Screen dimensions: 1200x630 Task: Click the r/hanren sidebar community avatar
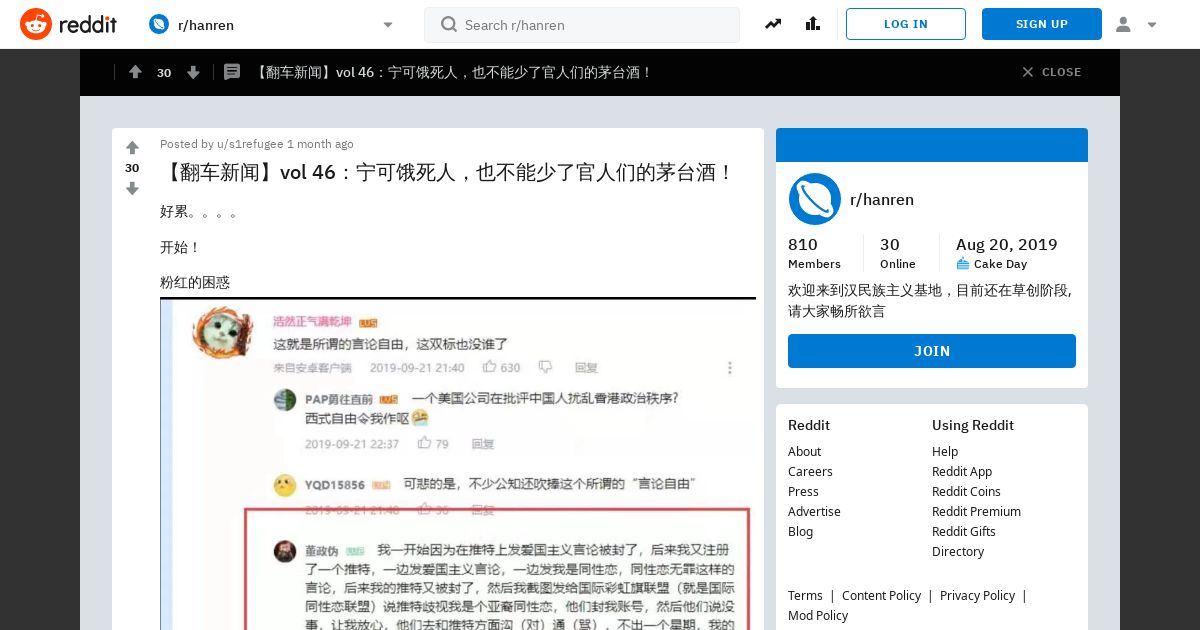[x=815, y=199]
